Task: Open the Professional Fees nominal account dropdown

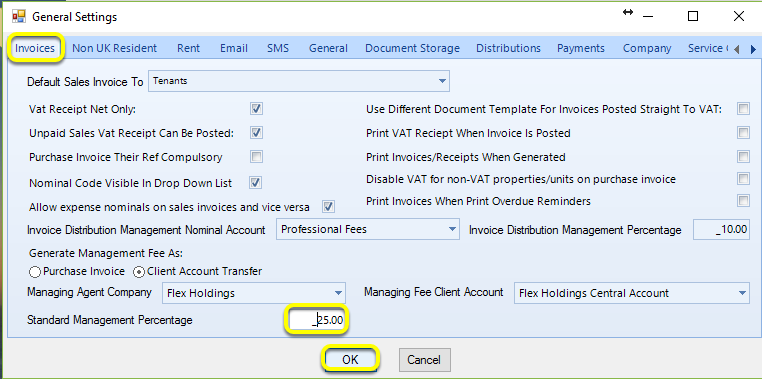Action: pos(367,229)
